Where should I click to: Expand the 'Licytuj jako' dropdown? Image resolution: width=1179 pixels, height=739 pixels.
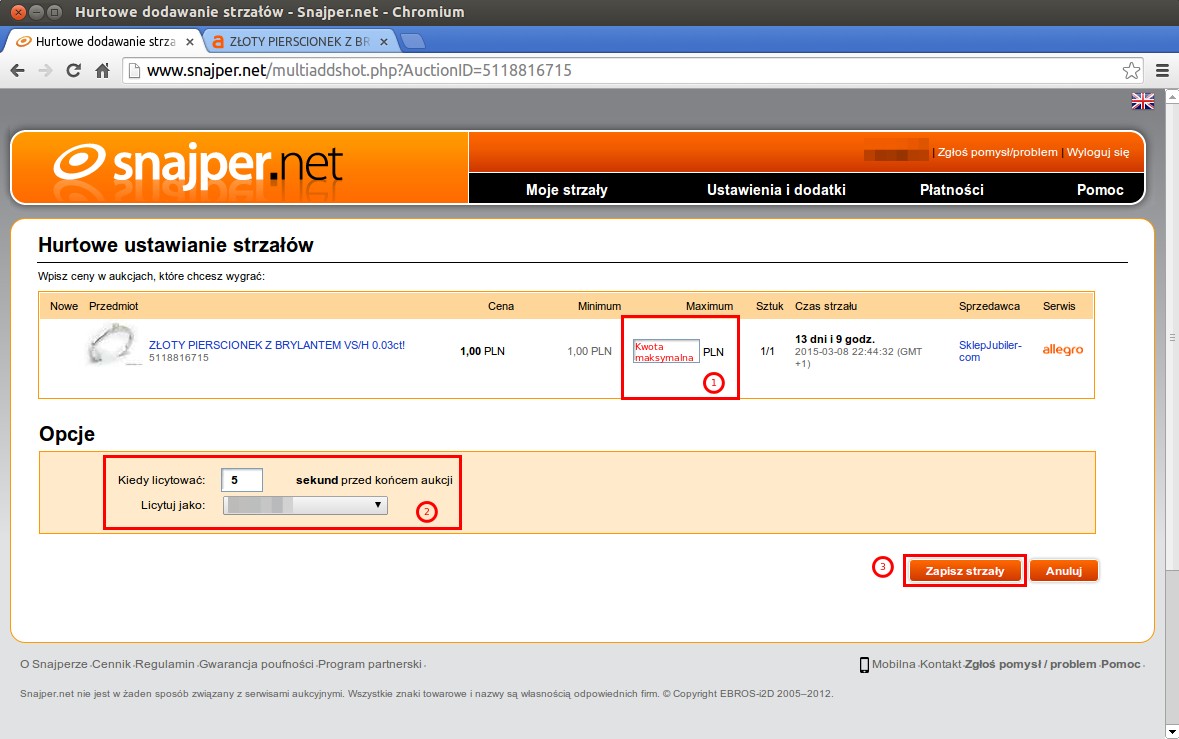coord(304,506)
